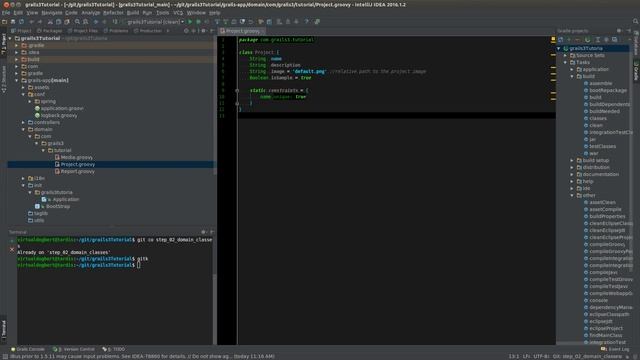Image resolution: width=640 pixels, height=360 pixels.
Task: Click the UTF-8 encoding status bar entry
Action: [541, 356]
